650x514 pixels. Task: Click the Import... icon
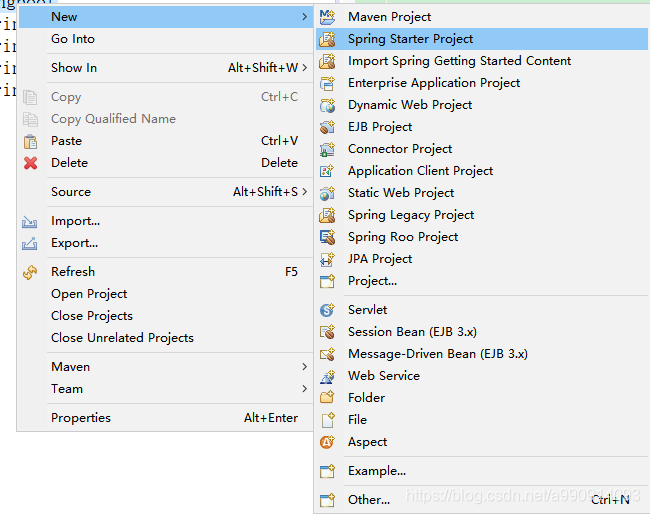[29, 222]
